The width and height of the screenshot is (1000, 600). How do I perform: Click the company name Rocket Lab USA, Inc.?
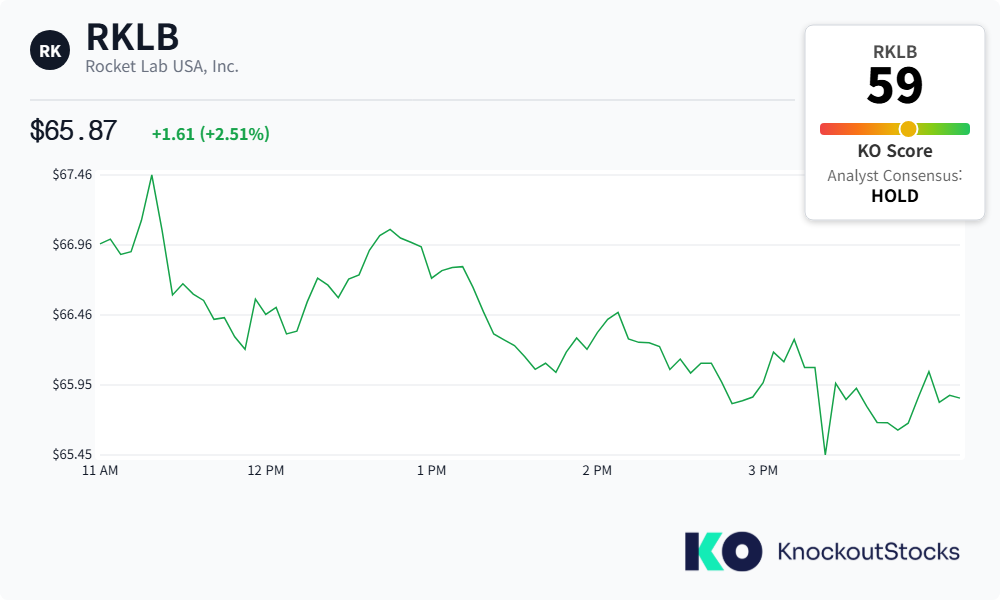pos(162,66)
